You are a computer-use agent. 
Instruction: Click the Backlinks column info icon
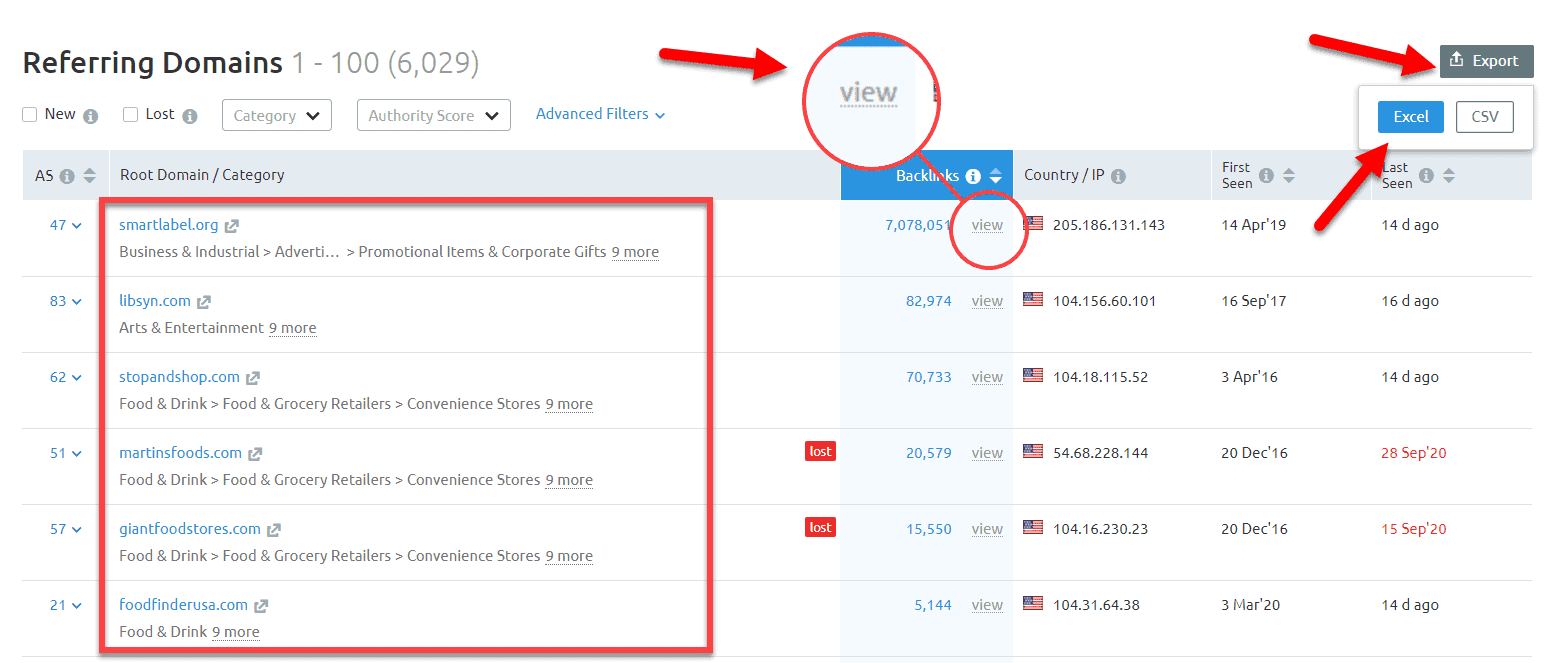(973, 176)
